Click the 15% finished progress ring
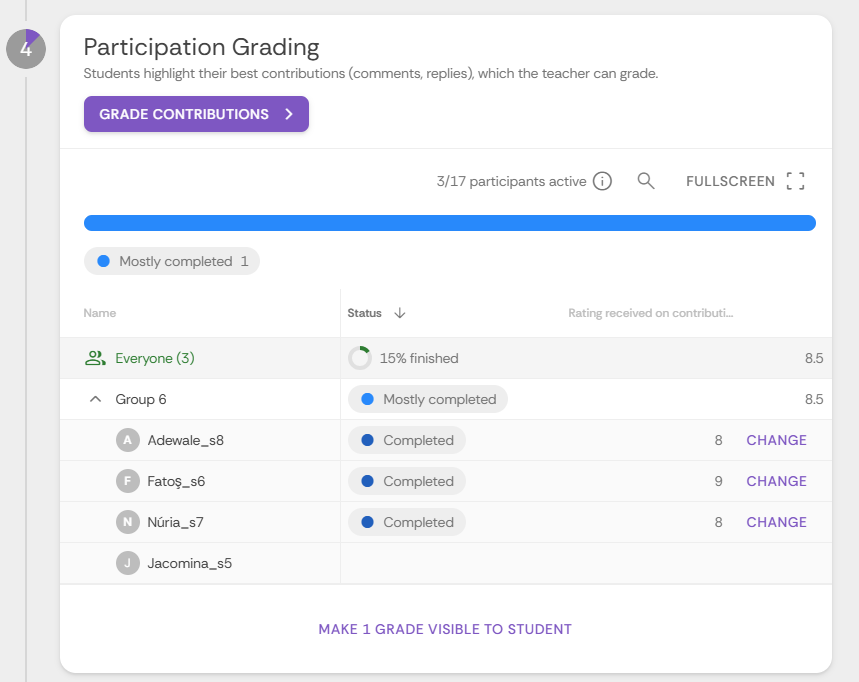The height and width of the screenshot is (682, 859). (360, 358)
